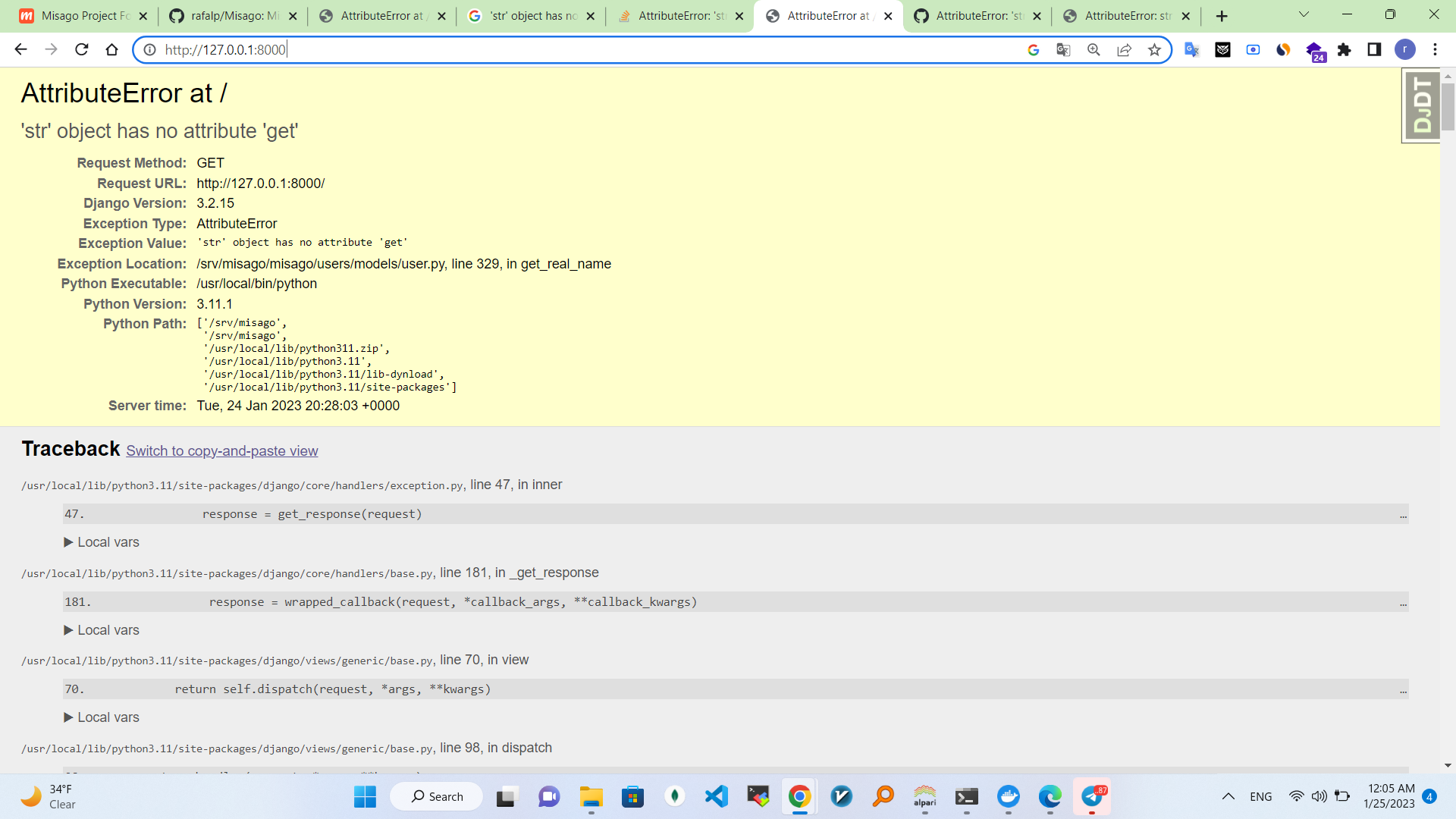
Task: Expand code context for line 47 ellipsis
Action: pyautogui.click(x=1403, y=515)
